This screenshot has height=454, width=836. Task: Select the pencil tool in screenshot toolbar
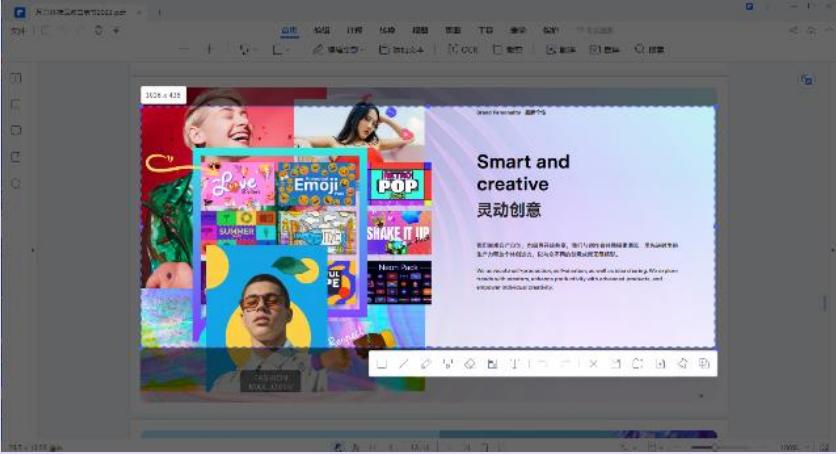tap(425, 364)
